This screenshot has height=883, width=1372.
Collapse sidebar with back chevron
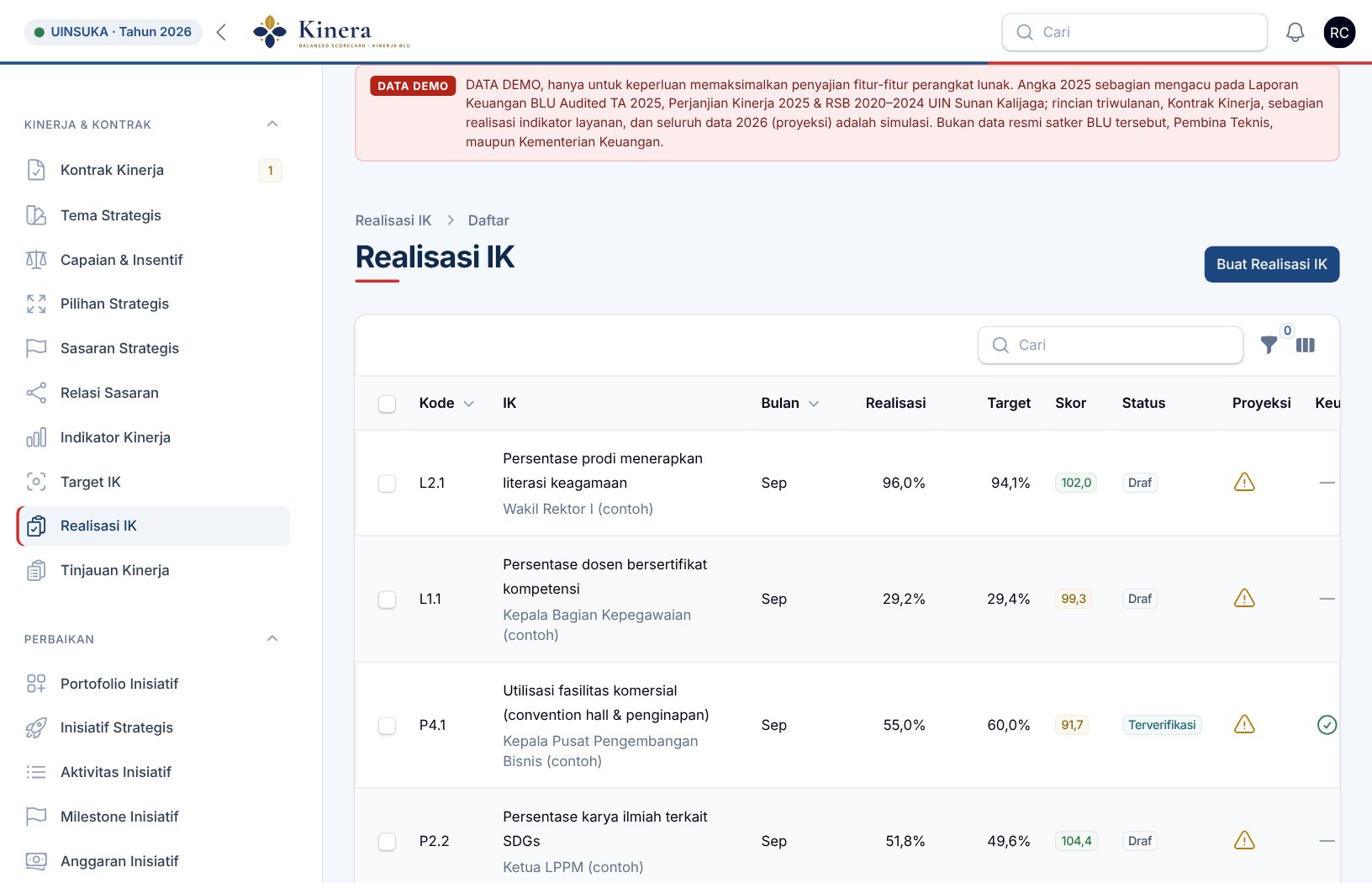point(221,32)
